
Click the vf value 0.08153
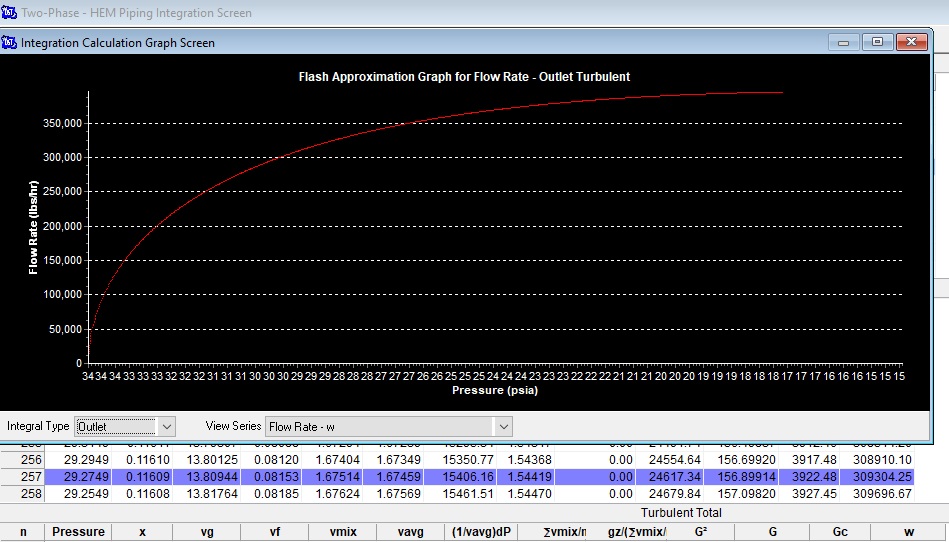[x=277, y=477]
